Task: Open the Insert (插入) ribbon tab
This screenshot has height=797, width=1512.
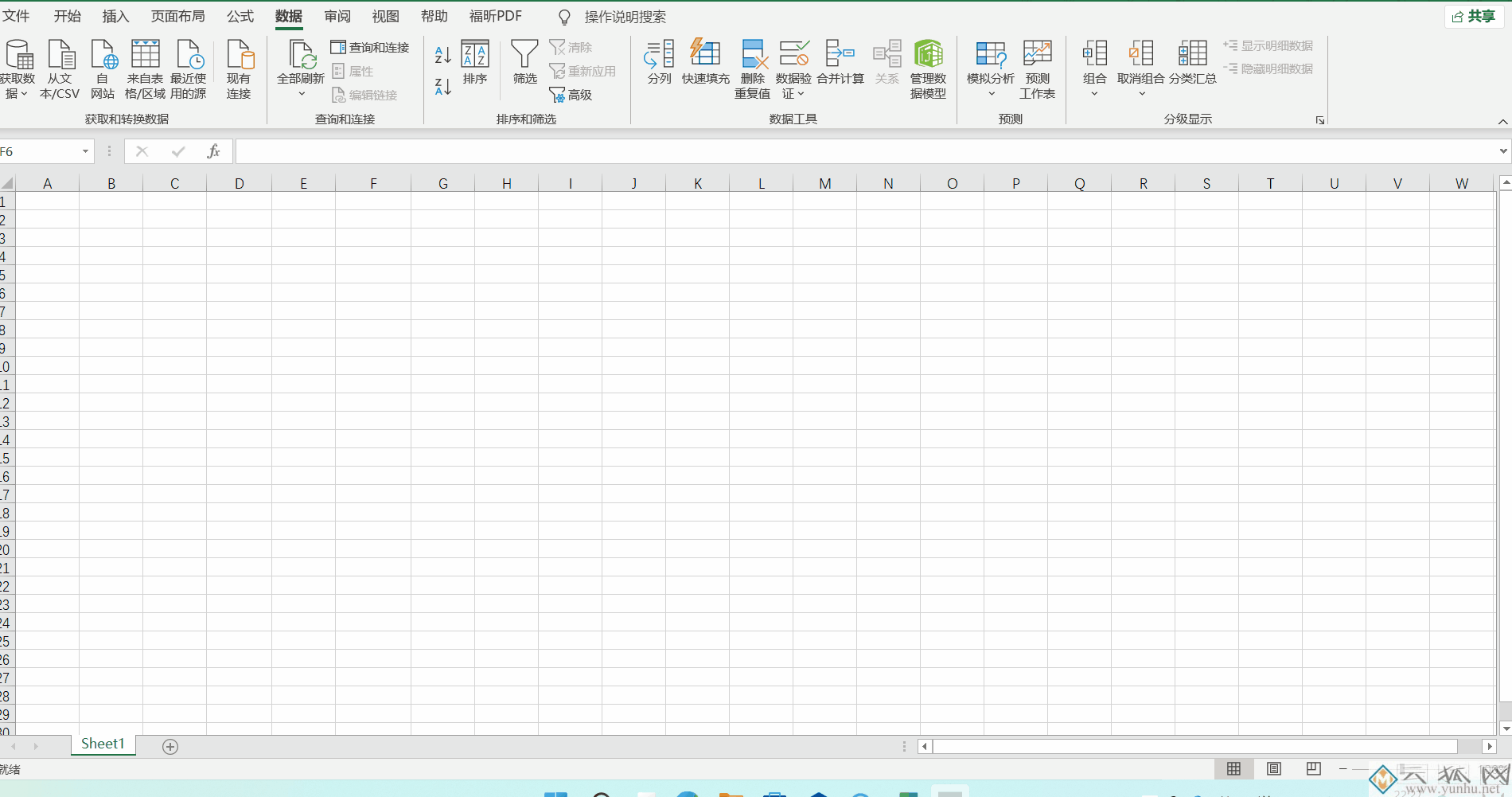Action: point(115,17)
